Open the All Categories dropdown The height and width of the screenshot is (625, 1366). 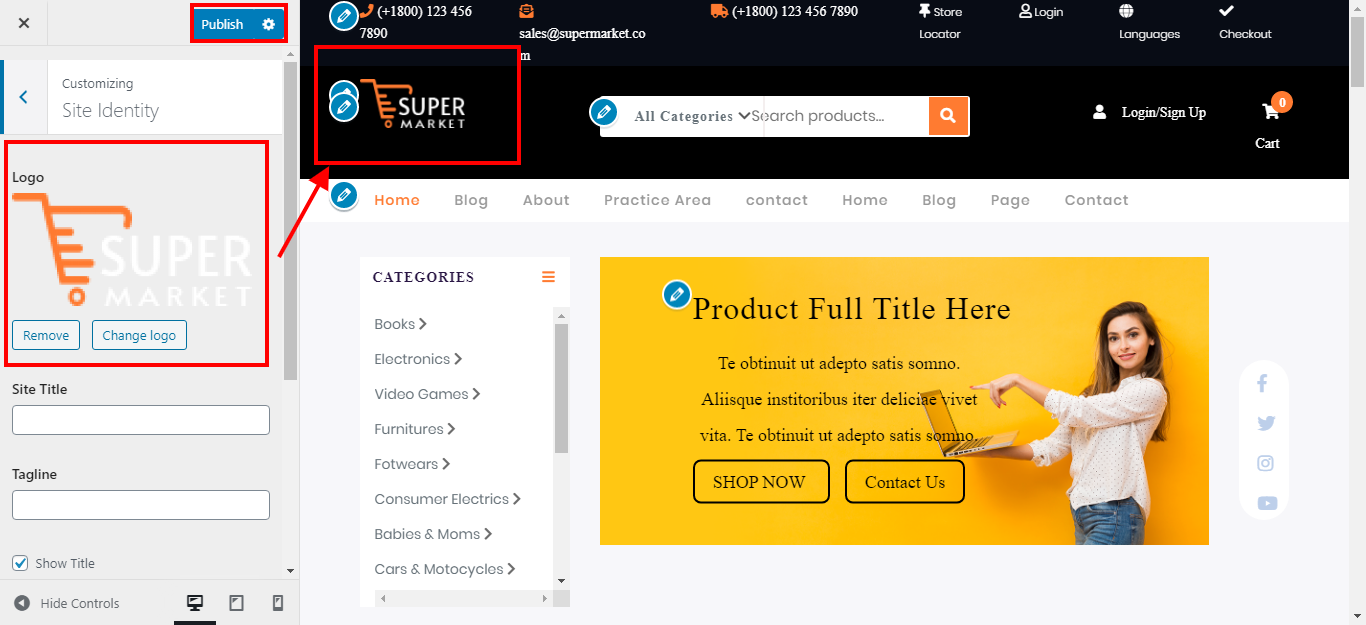692,116
